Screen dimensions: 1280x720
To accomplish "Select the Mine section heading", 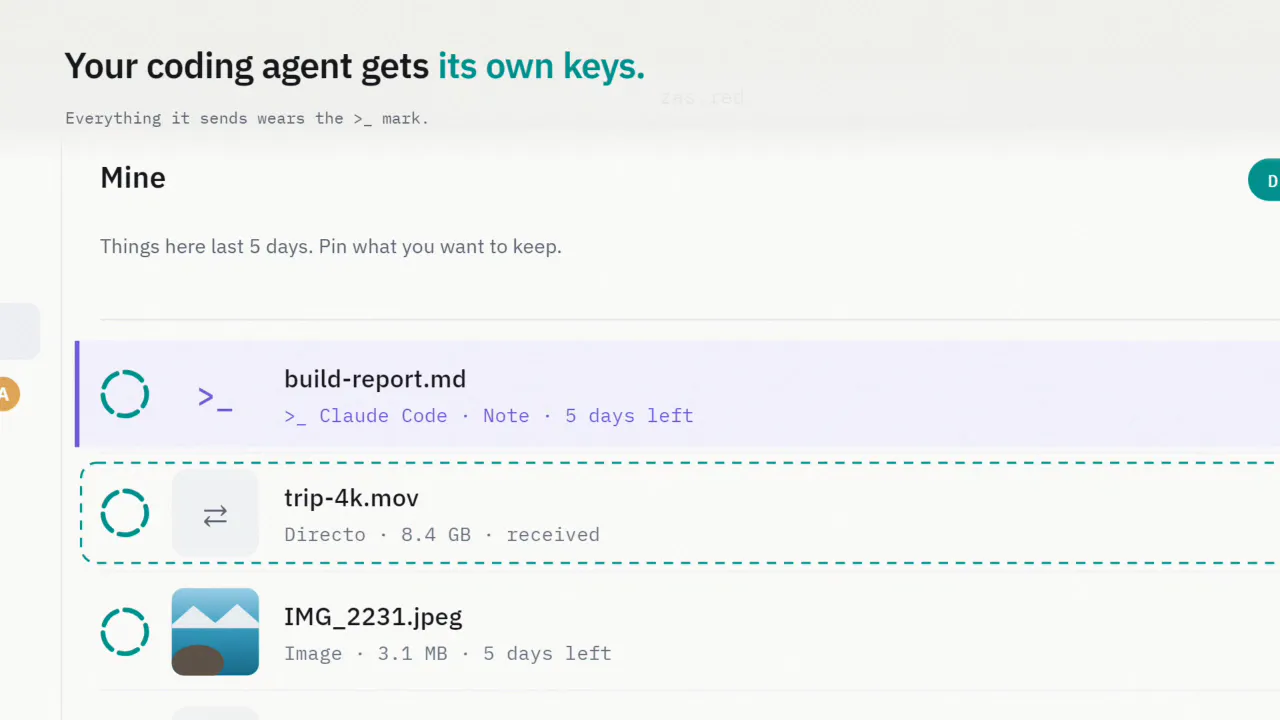I will point(133,178).
